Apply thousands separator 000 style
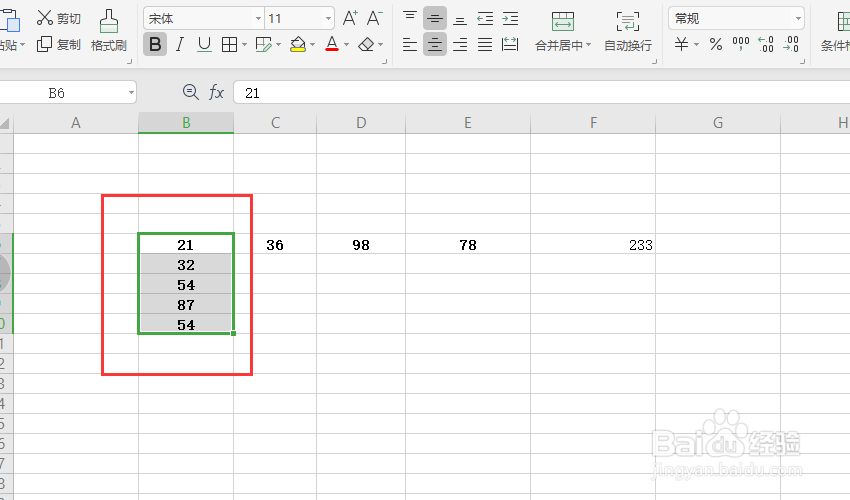This screenshot has width=850, height=500. pyautogui.click(x=741, y=43)
